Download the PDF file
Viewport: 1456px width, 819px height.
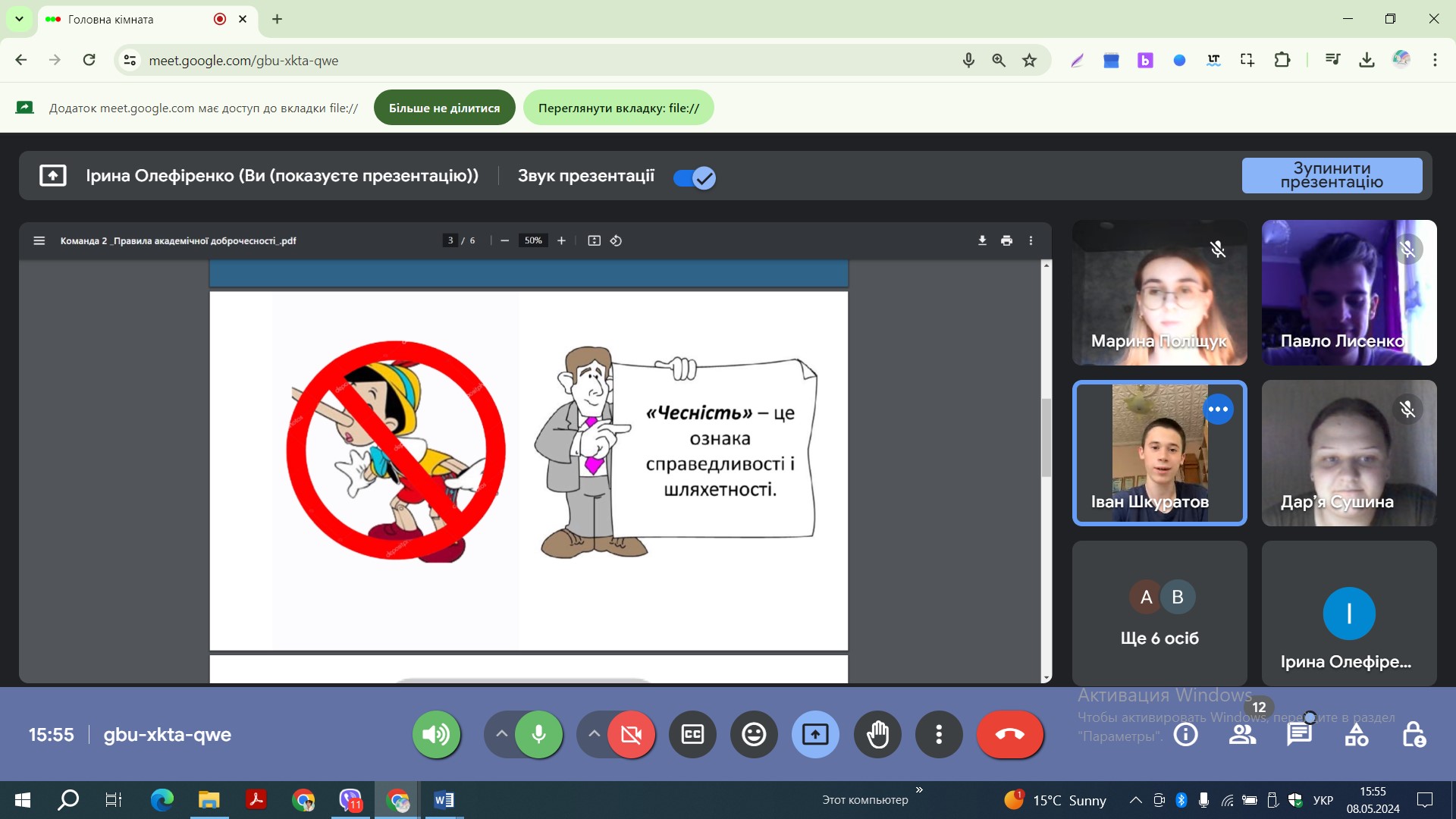click(x=982, y=240)
